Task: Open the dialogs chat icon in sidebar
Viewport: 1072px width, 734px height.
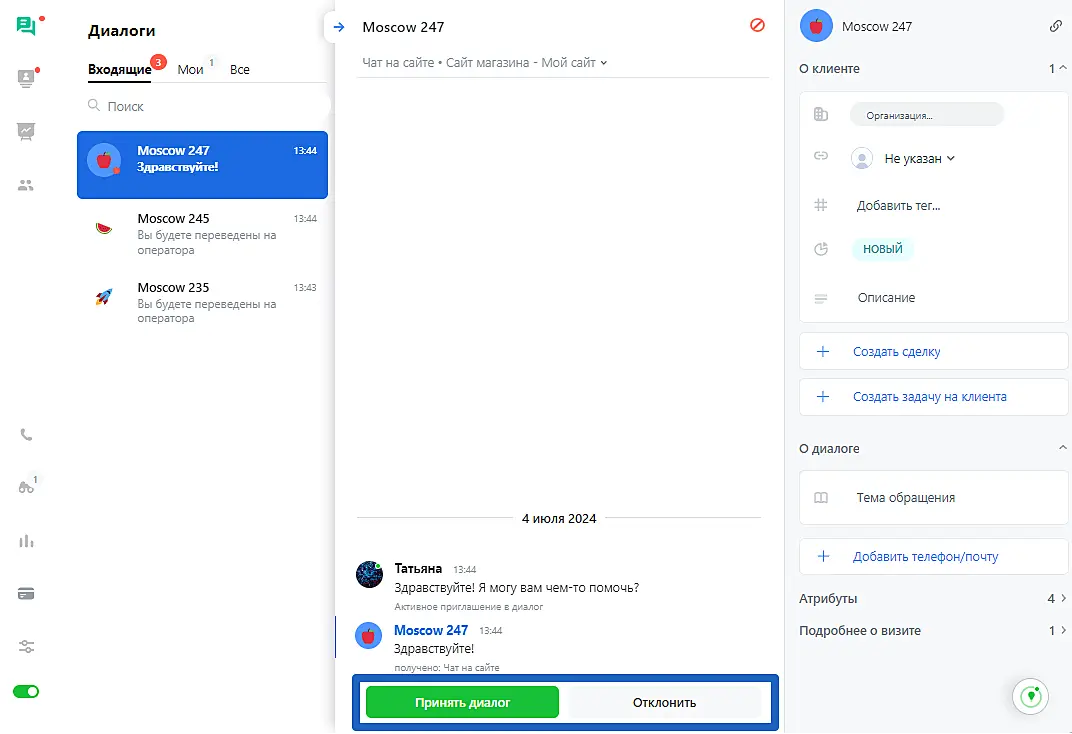Action: (x=26, y=27)
